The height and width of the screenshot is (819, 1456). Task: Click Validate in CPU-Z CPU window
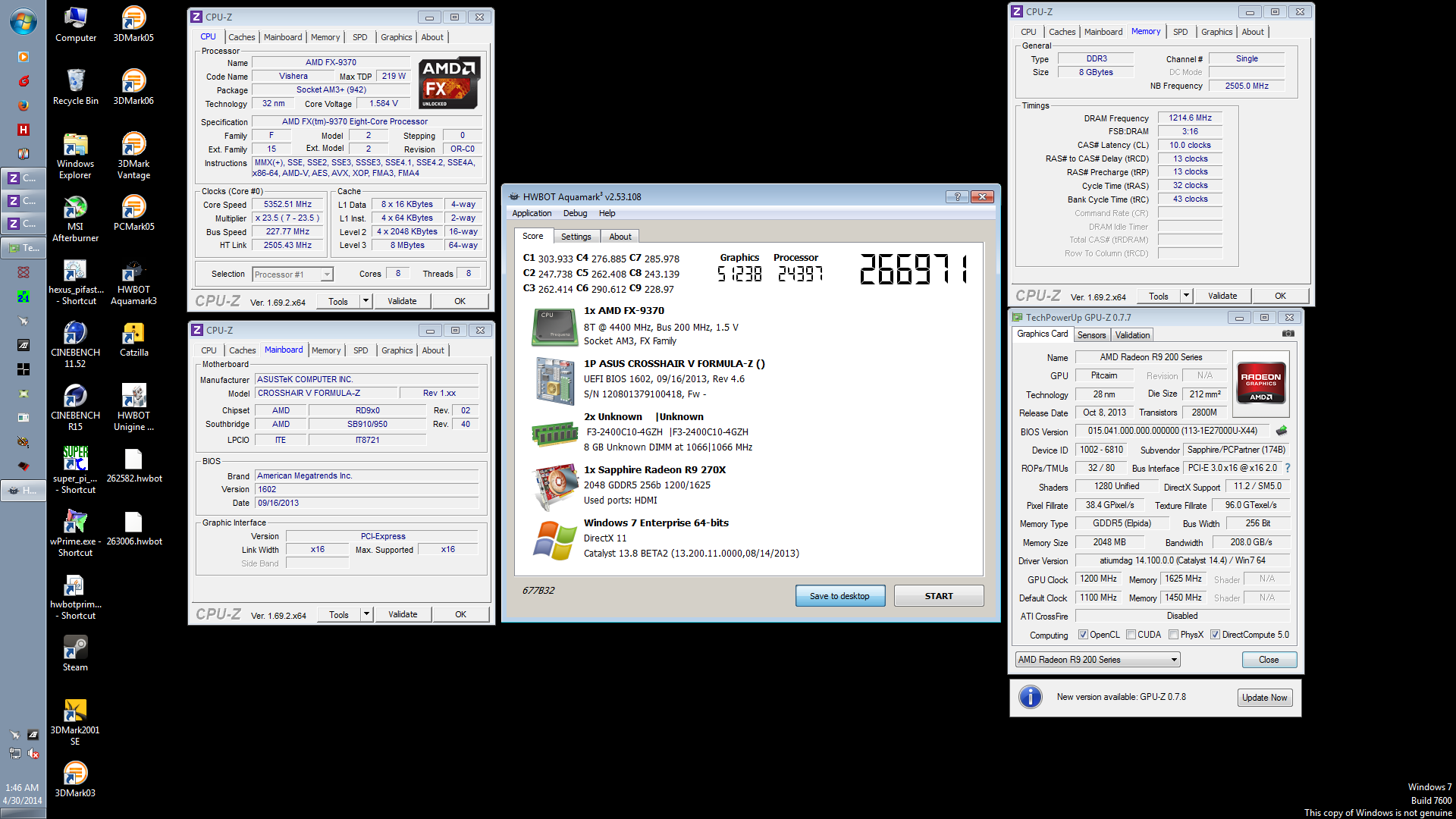(402, 301)
